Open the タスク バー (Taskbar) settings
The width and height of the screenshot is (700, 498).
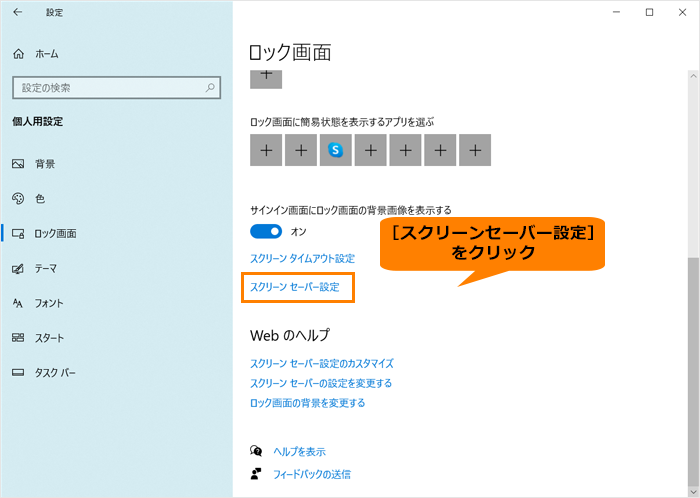pyautogui.click(x=54, y=373)
